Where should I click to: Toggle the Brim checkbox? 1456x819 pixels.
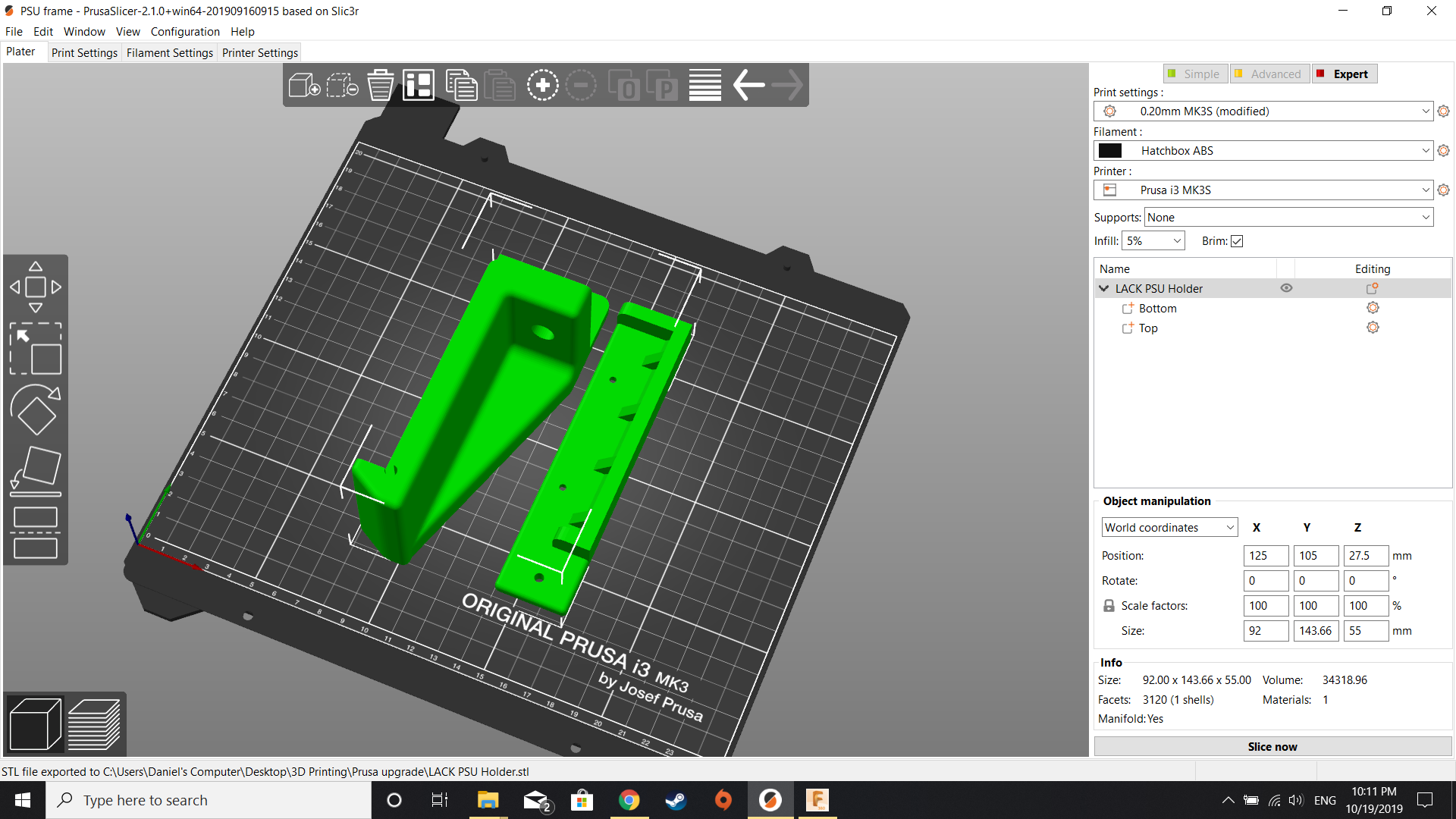[x=1237, y=241]
